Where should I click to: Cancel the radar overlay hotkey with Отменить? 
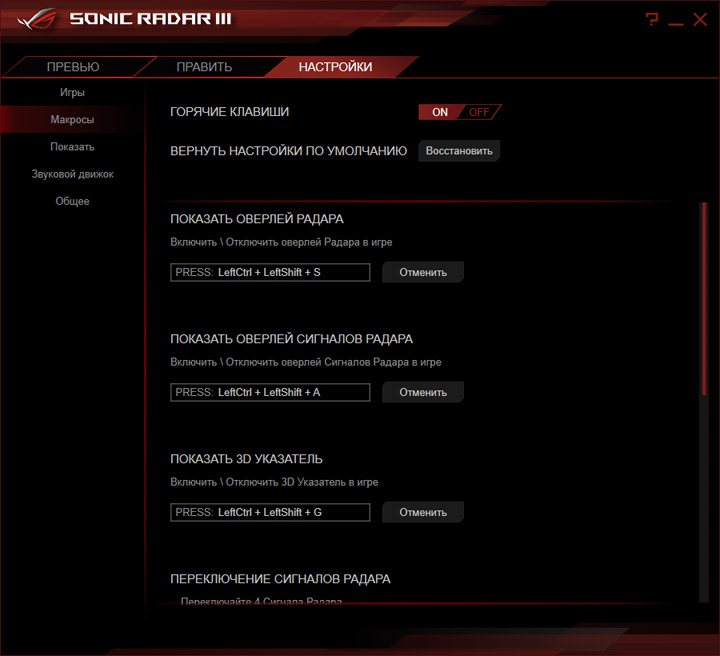tap(423, 272)
